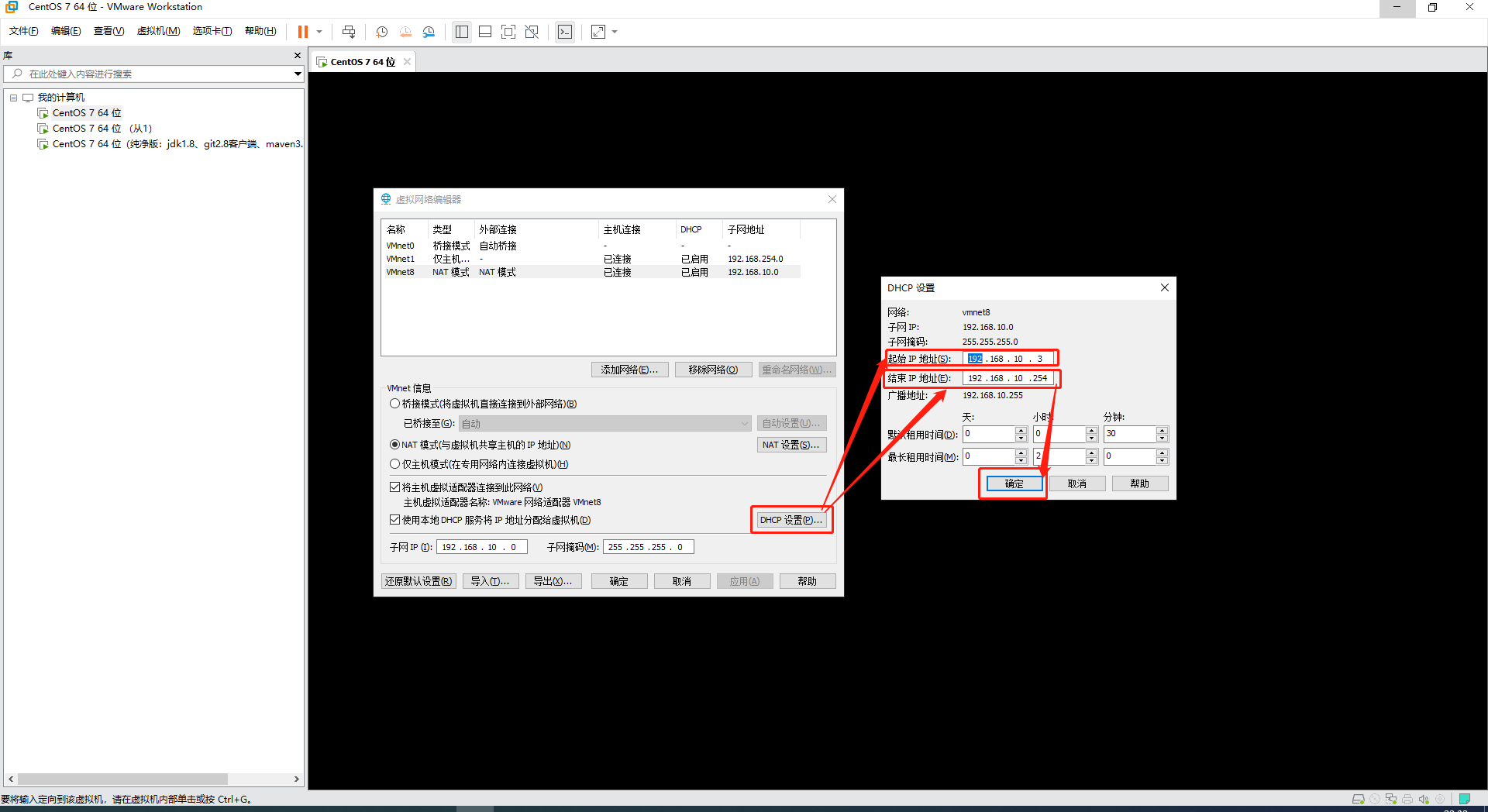
Task: Click the network adapter status bar icon
Action: point(1391,799)
